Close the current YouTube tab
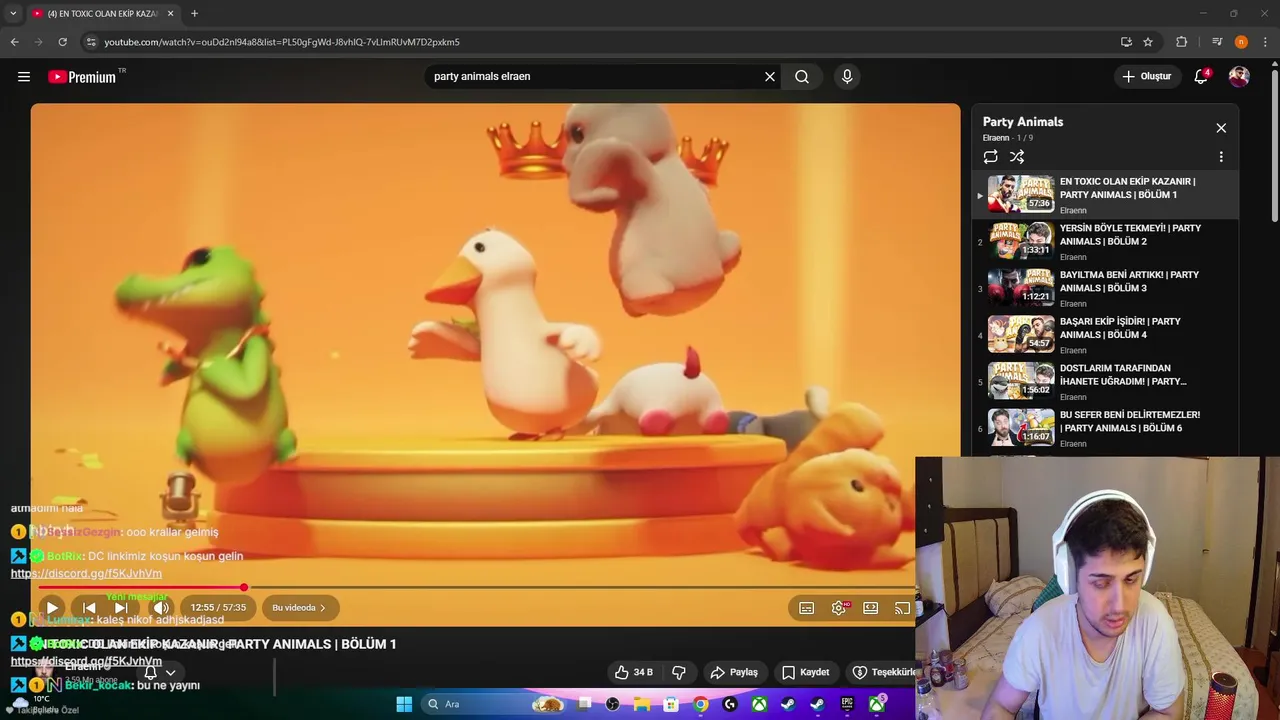 point(170,13)
